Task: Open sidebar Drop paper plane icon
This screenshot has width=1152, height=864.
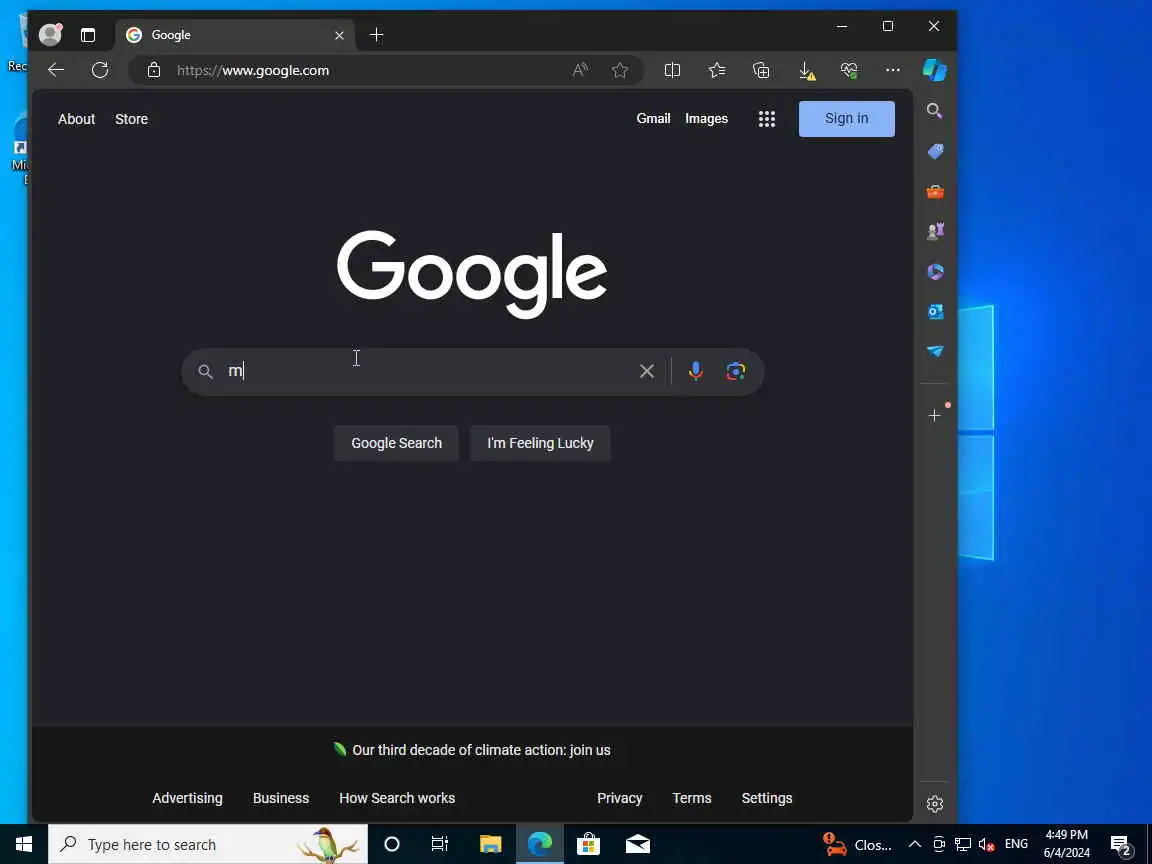Action: click(x=935, y=351)
